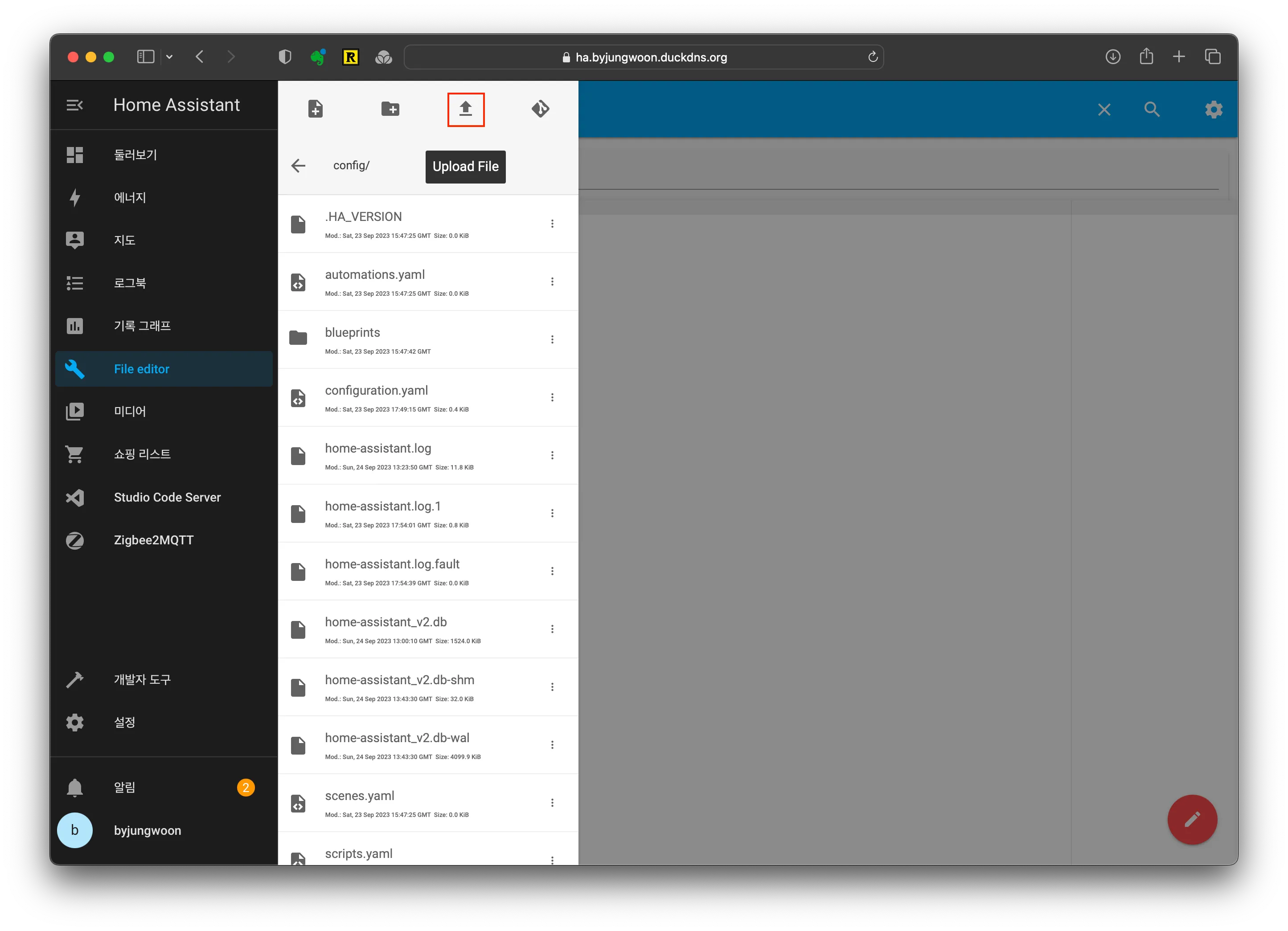Open more options for automations.yaml
The image size is (1288, 931).
[x=552, y=282]
